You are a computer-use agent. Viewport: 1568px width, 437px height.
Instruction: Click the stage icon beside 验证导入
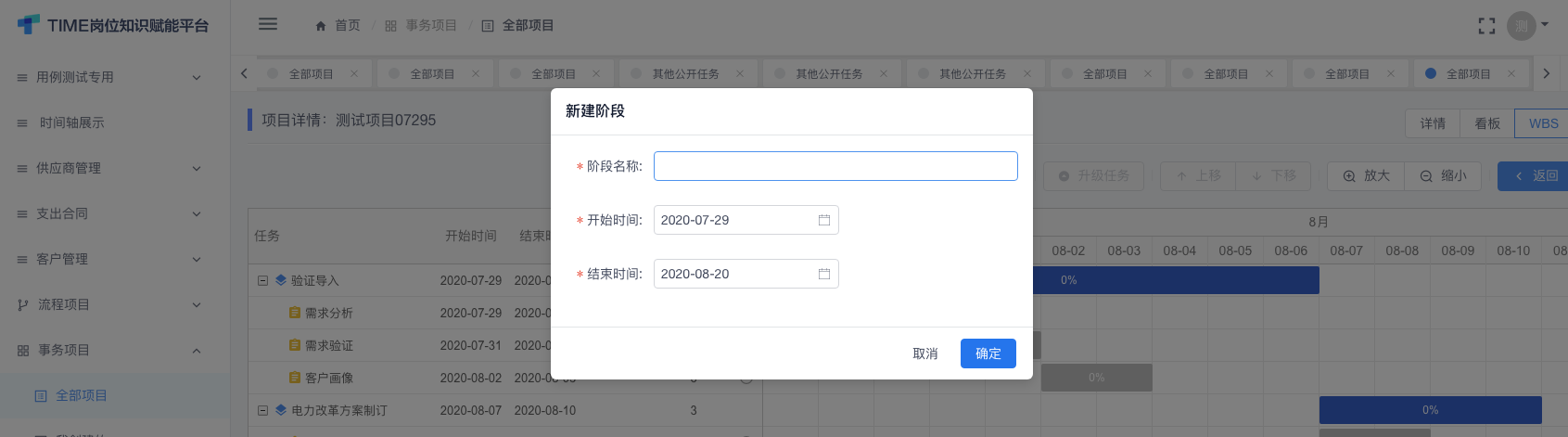point(281,280)
